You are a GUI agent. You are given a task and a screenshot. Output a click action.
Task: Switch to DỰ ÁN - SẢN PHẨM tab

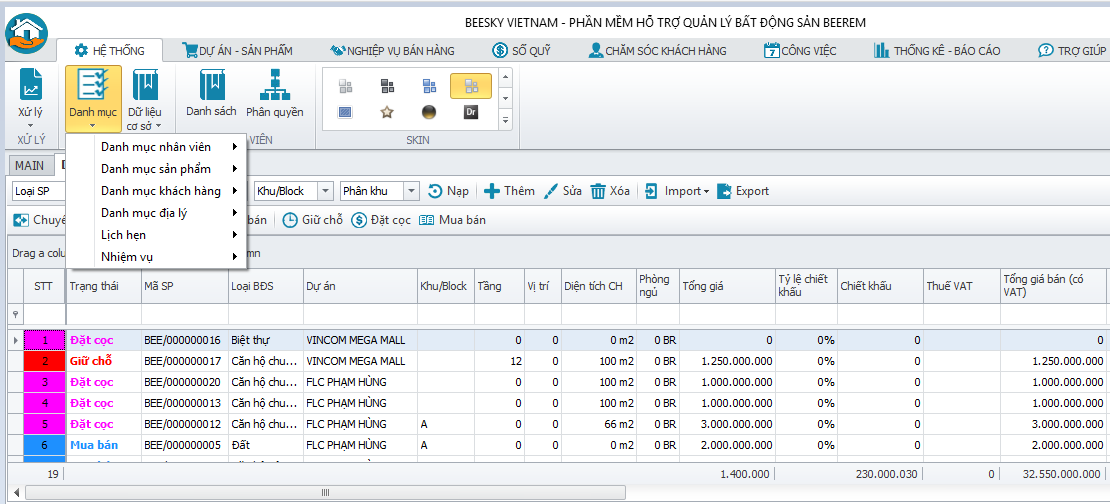pyautogui.click(x=237, y=51)
